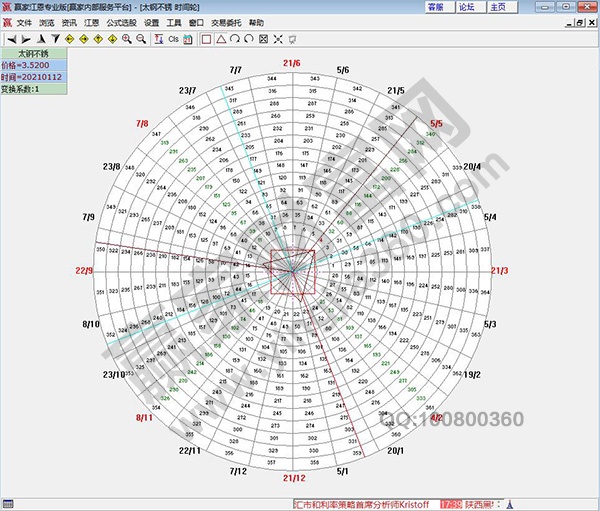The image size is (600, 511).
Task: Click the right arrow navigation icon
Action: 27,39
